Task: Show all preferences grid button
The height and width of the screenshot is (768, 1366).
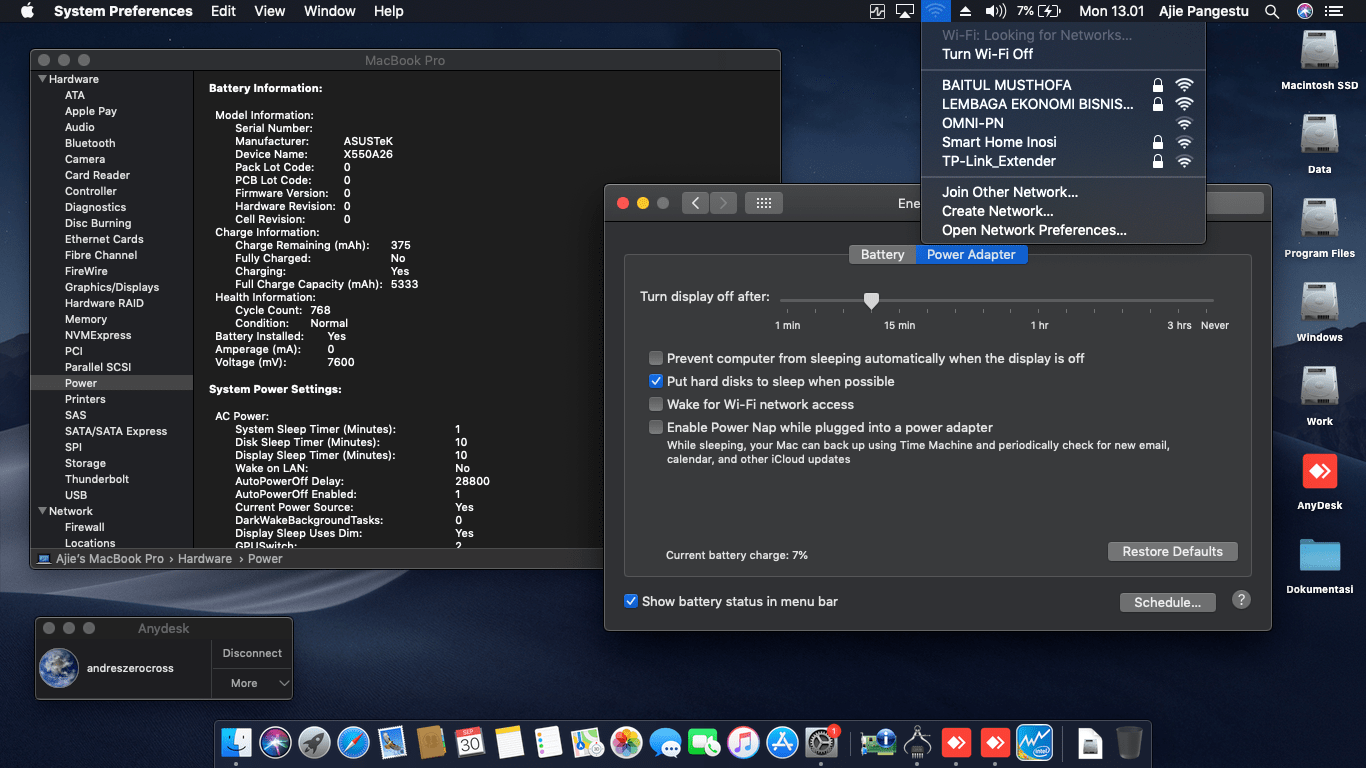Action: (x=764, y=203)
